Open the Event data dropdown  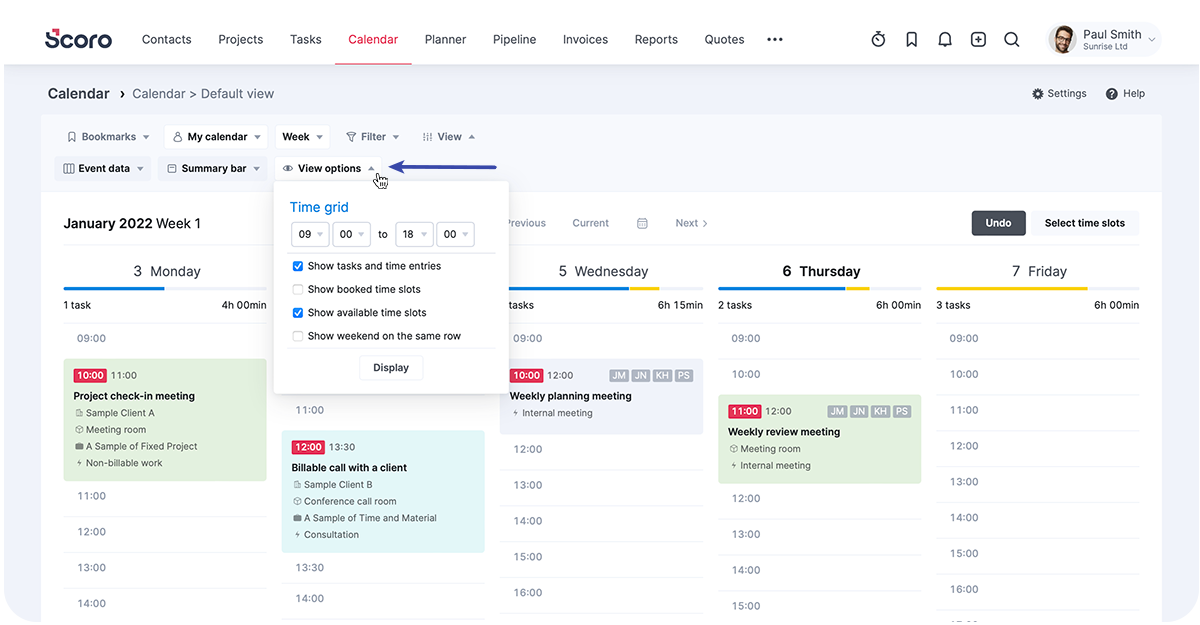[x=103, y=169]
